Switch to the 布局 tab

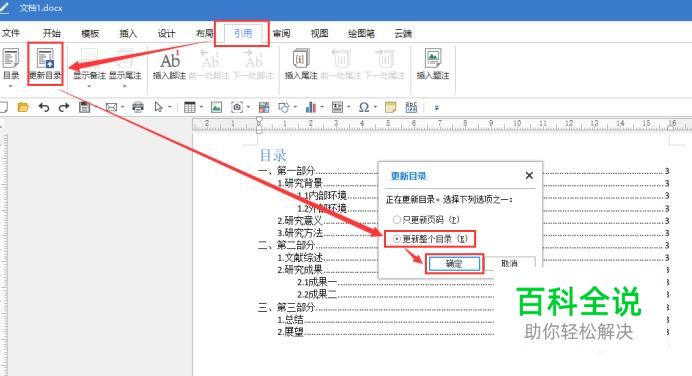coord(205,33)
